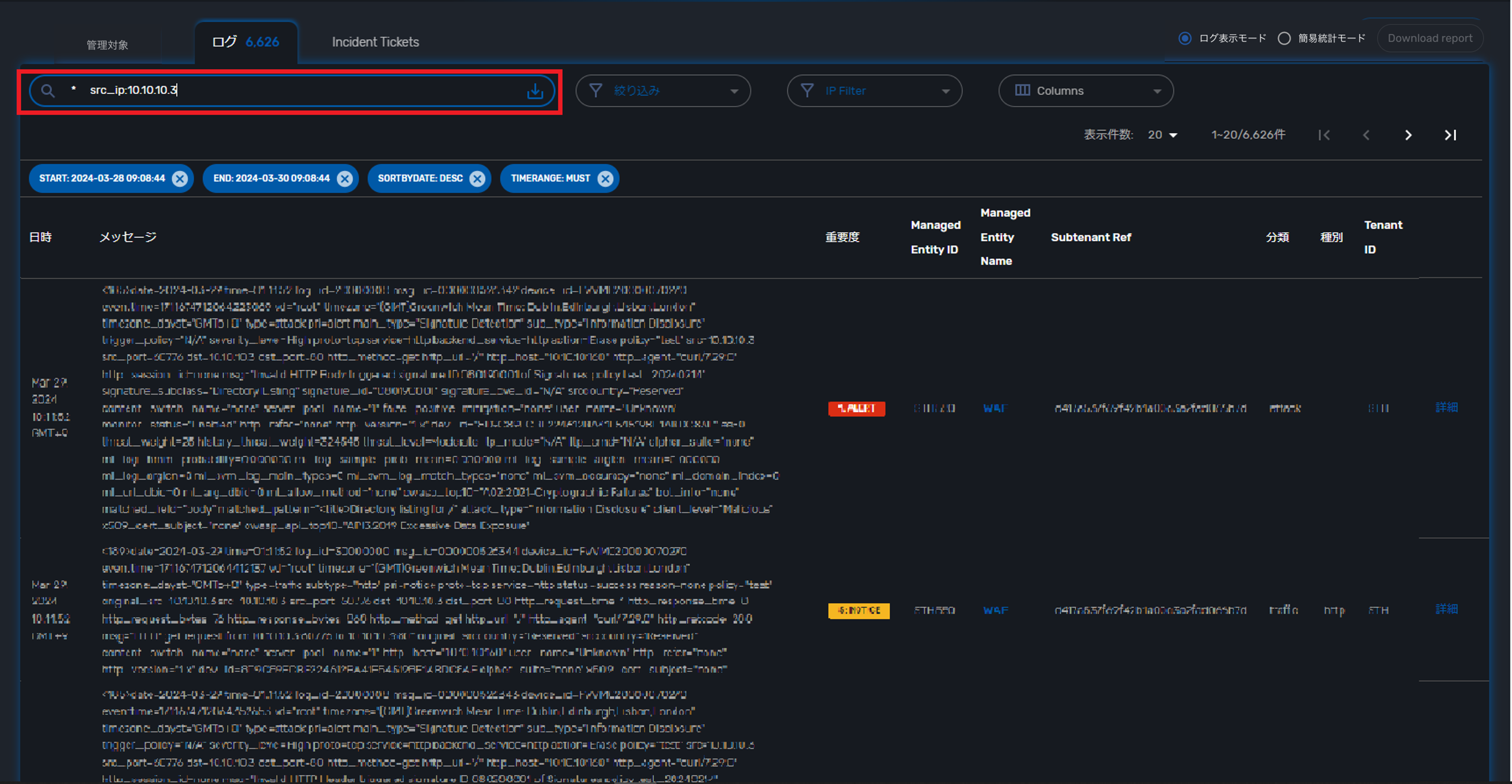Screen dimensions: 1512x784
Task: Click the download icon in search bar
Action: click(x=535, y=91)
